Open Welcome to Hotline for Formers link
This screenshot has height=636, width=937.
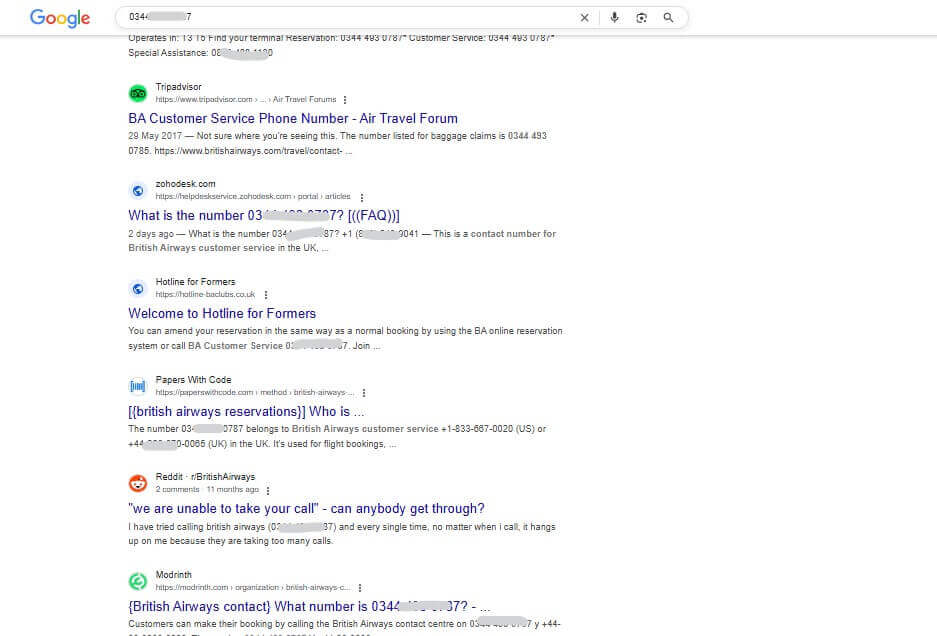222,313
